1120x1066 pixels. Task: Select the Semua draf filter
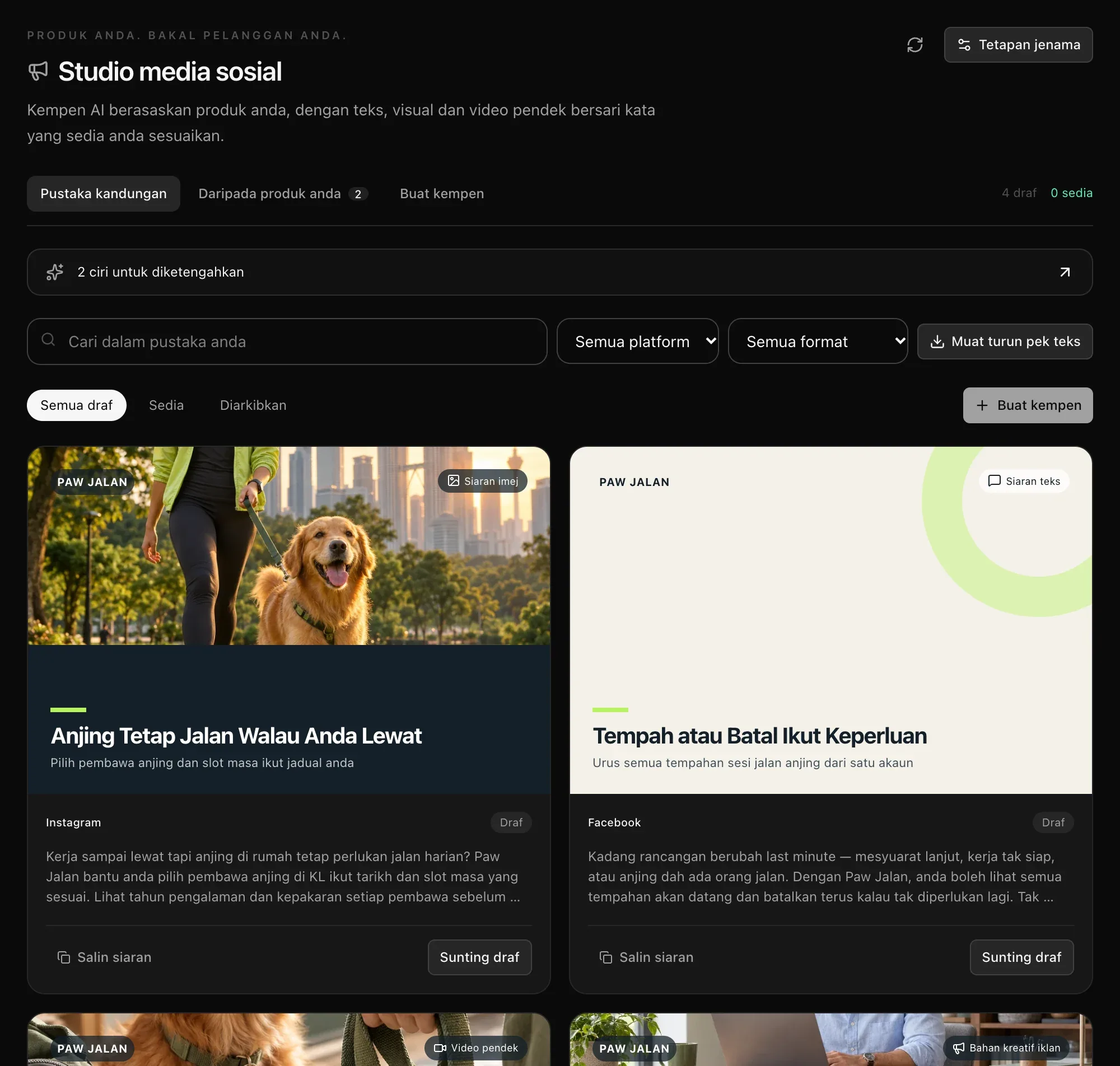pyautogui.click(x=77, y=405)
